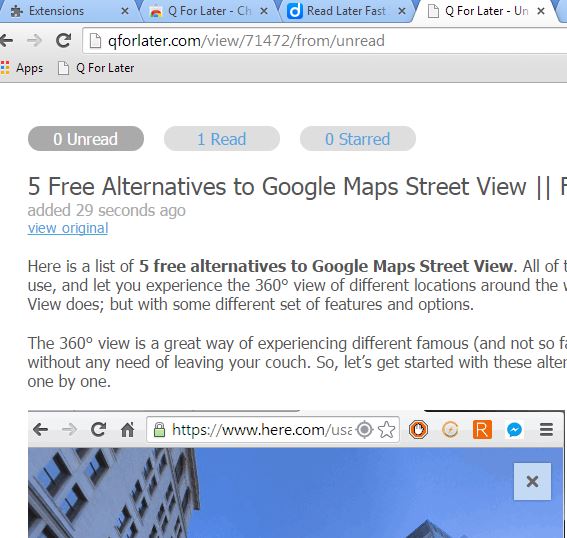Reload the qforlater.com page
The image size is (567, 538).
coord(63,40)
